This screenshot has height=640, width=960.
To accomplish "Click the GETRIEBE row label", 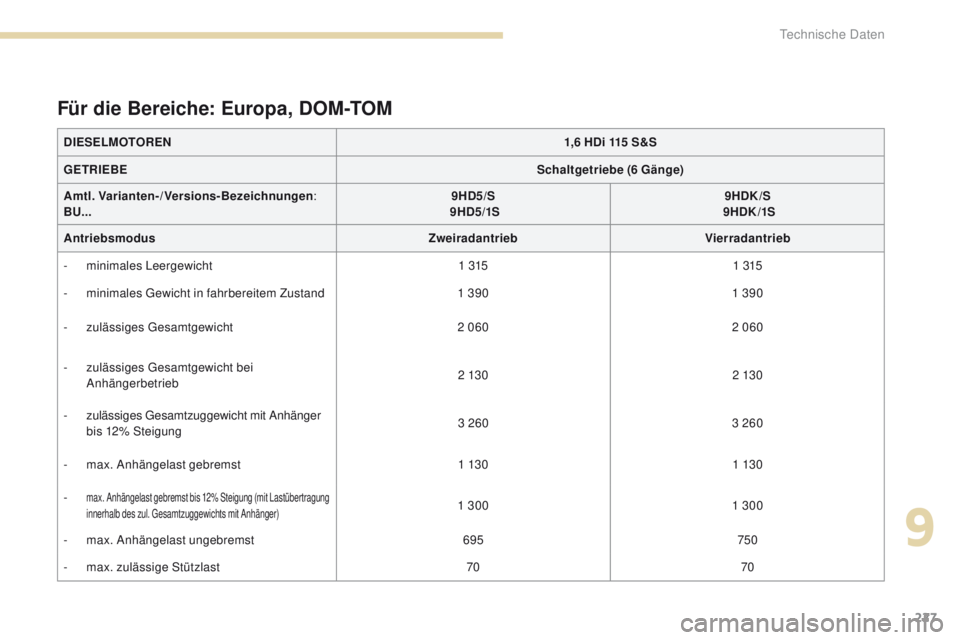I will 98,170.
